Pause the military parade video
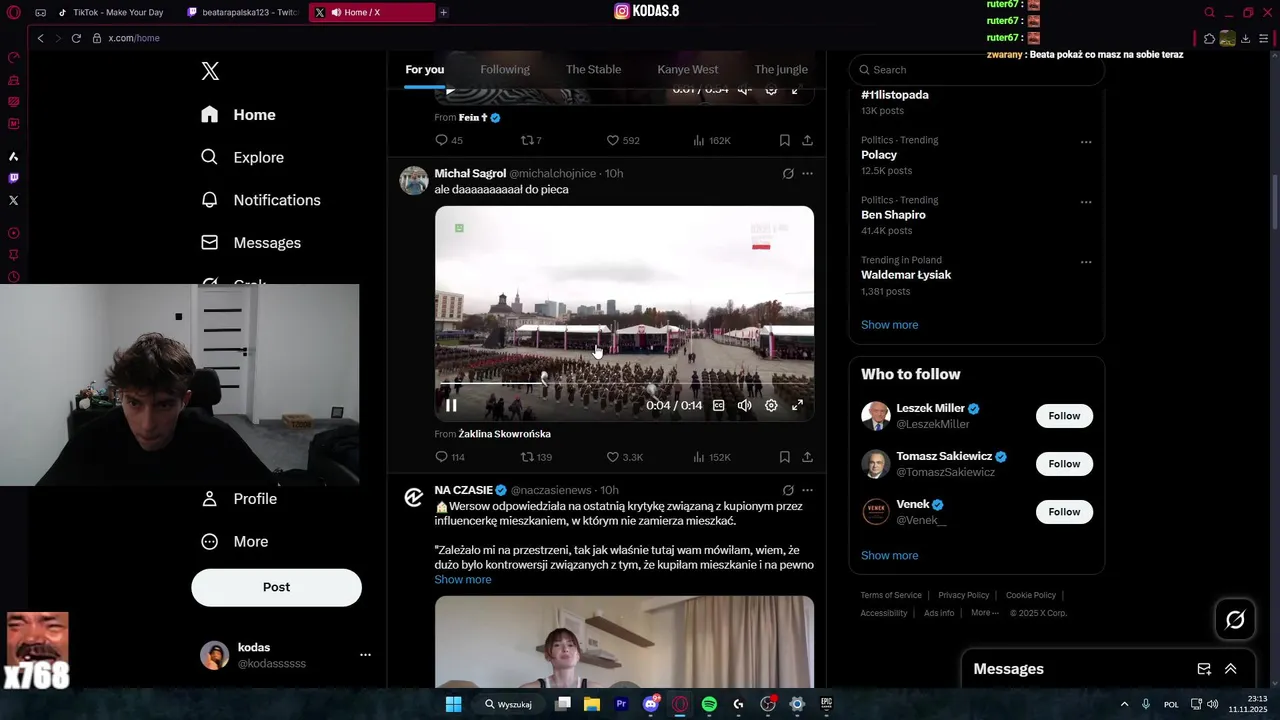This screenshot has height=720, width=1280. click(451, 405)
